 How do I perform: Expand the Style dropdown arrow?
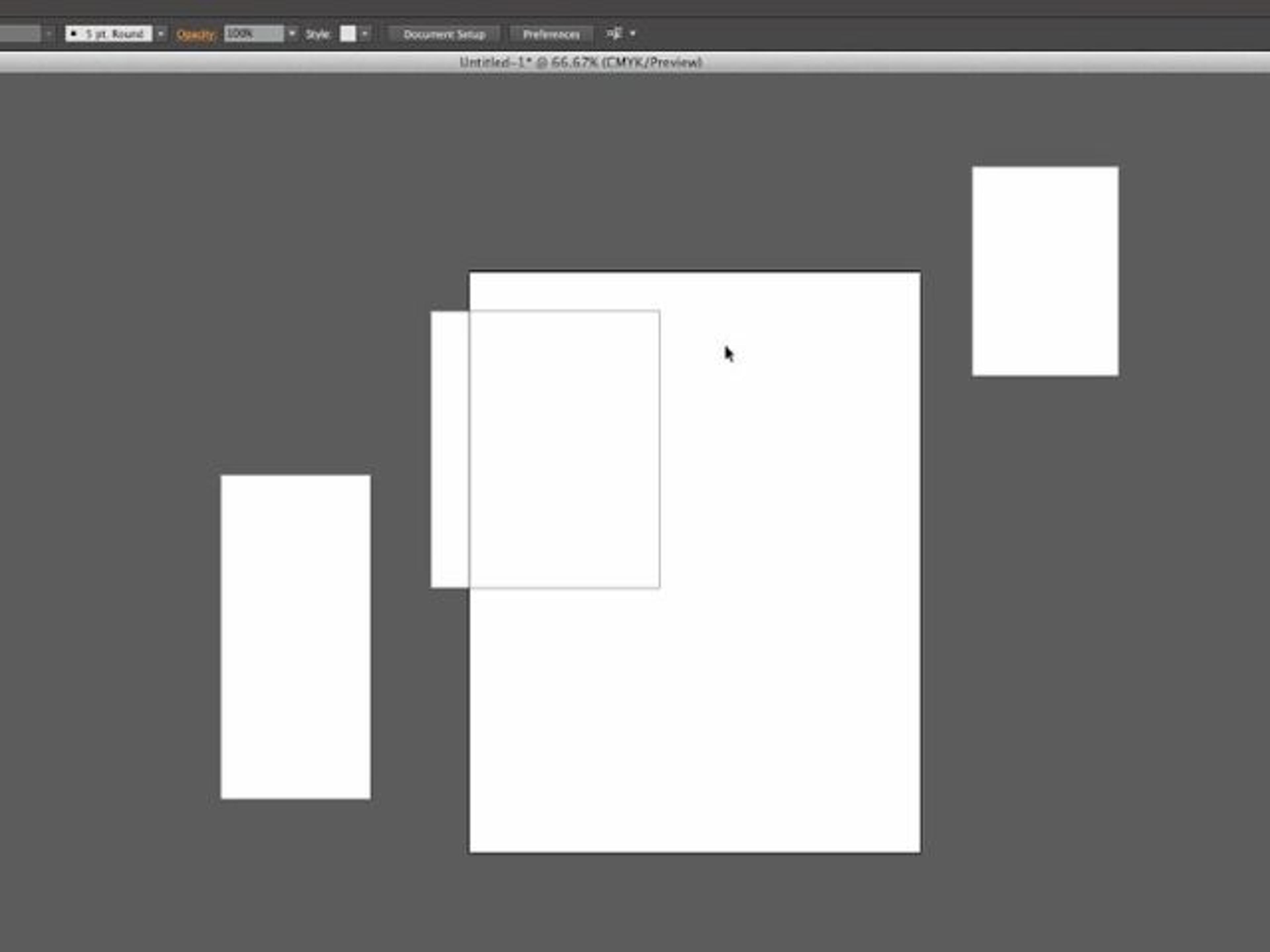pyautogui.click(x=364, y=34)
